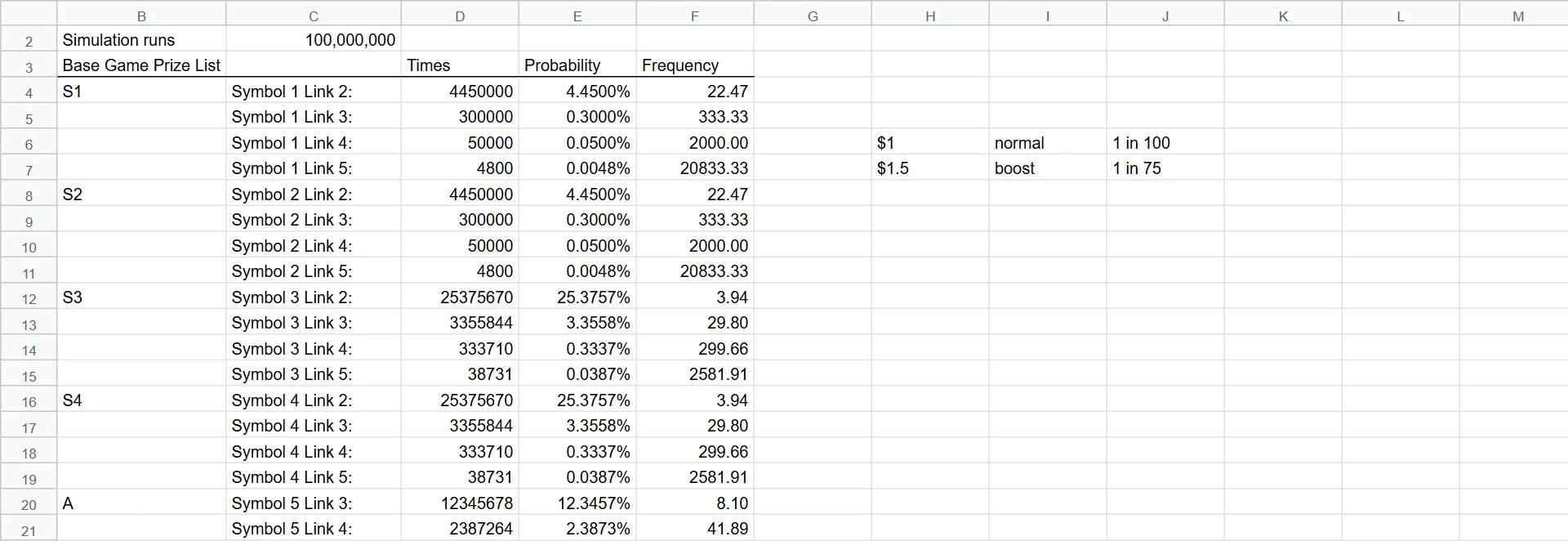Image resolution: width=1568 pixels, height=541 pixels.
Task: Select the 'A' group cell
Action: pyautogui.click(x=141, y=503)
